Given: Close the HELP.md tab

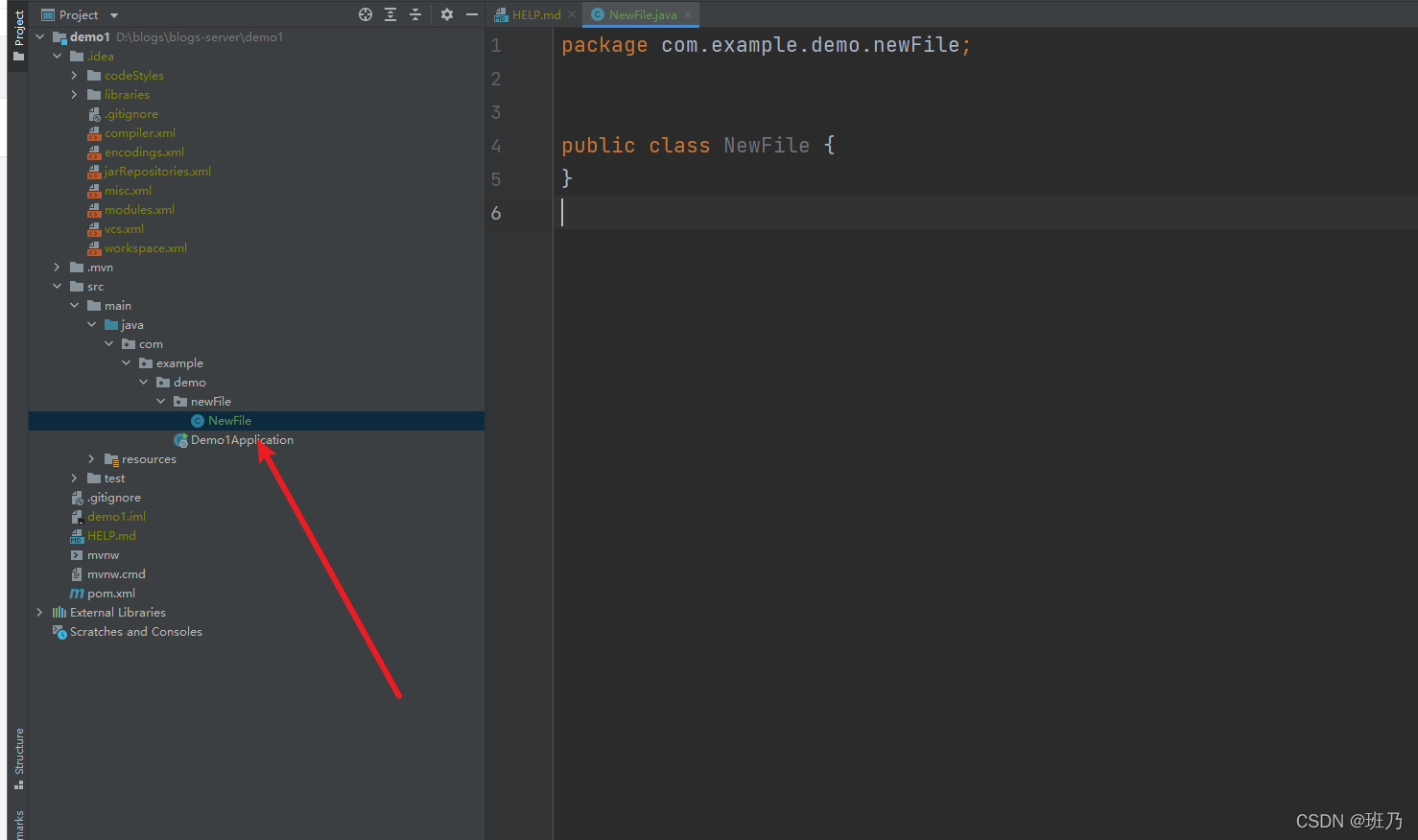Looking at the screenshot, I should tap(572, 14).
